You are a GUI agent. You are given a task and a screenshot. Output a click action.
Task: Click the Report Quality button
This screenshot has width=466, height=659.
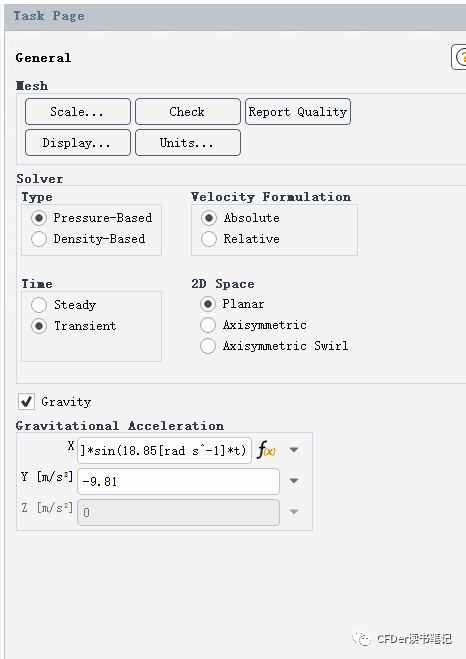(298, 112)
